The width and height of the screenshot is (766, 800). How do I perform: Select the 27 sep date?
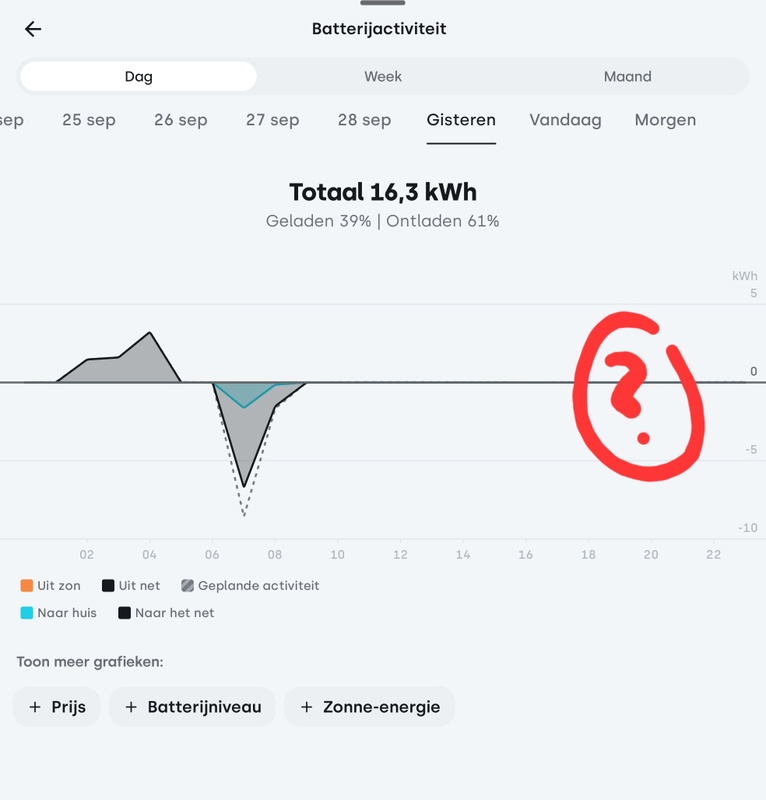[x=273, y=120]
